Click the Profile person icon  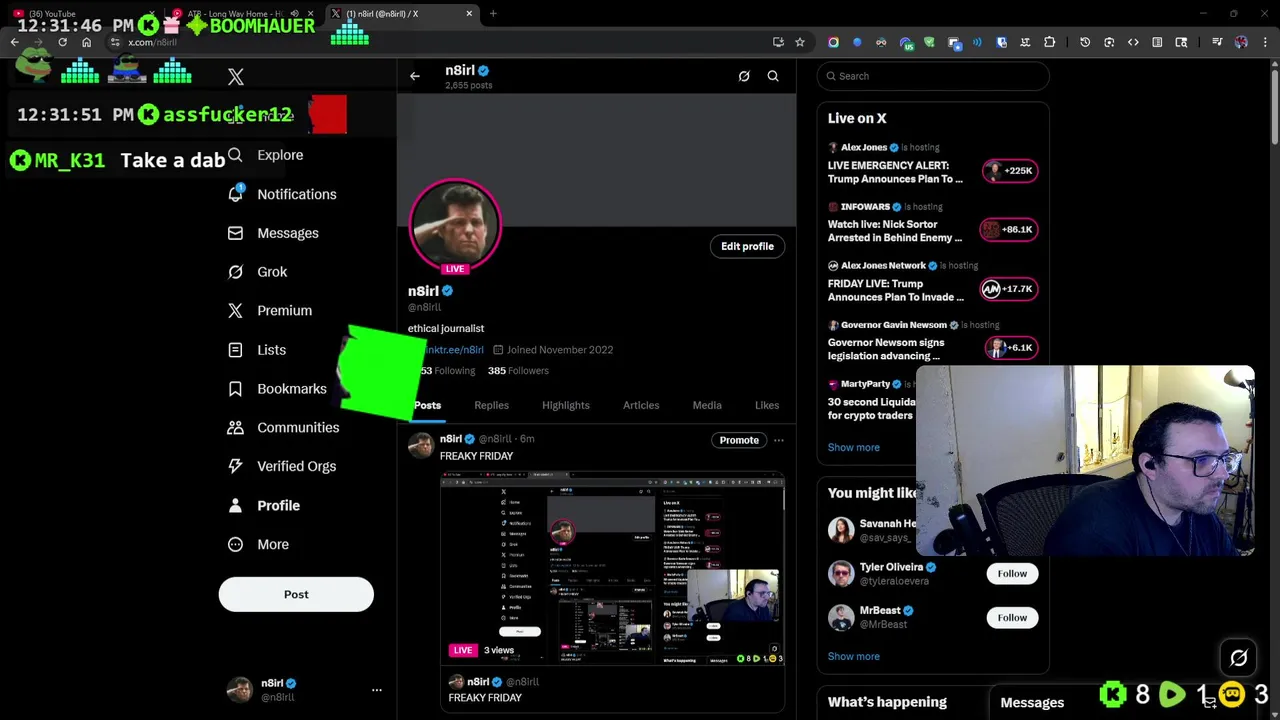235,506
